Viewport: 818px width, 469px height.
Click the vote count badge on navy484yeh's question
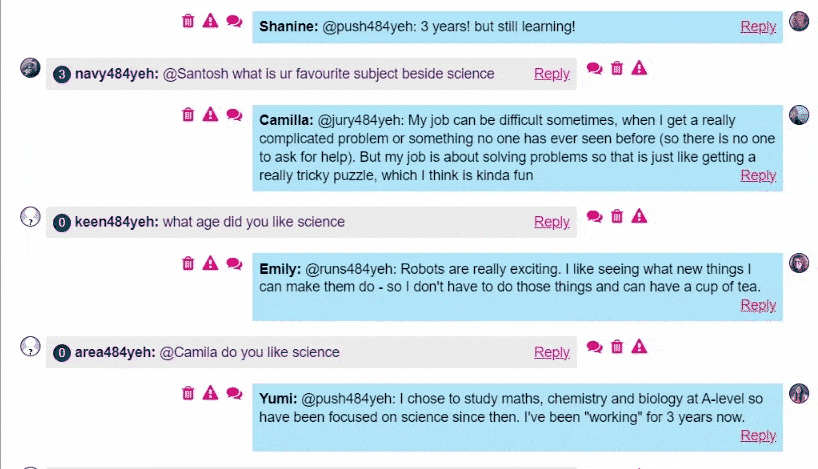62,75
